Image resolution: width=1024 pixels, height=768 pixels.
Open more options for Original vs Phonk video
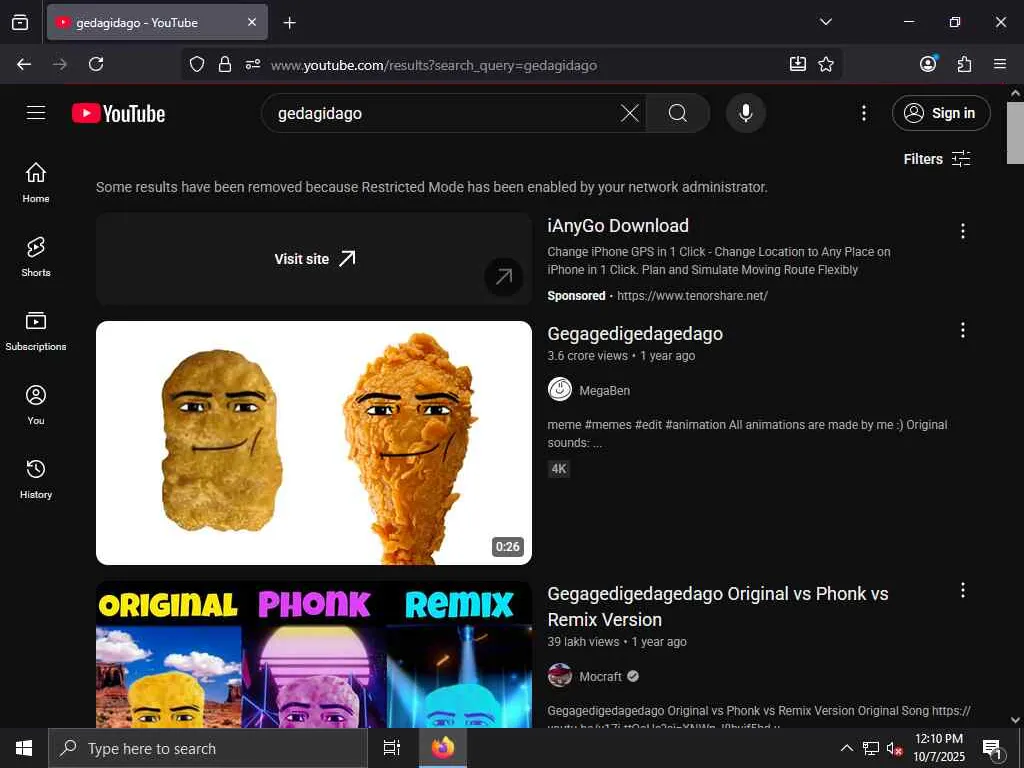(x=963, y=590)
